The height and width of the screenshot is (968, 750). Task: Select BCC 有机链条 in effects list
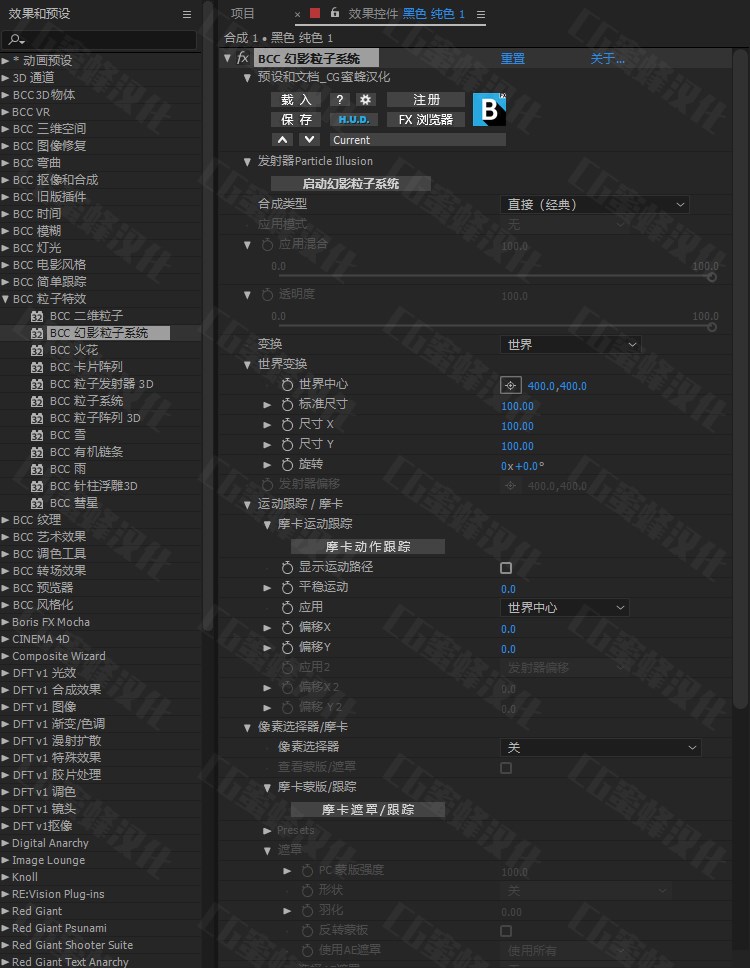coord(86,452)
